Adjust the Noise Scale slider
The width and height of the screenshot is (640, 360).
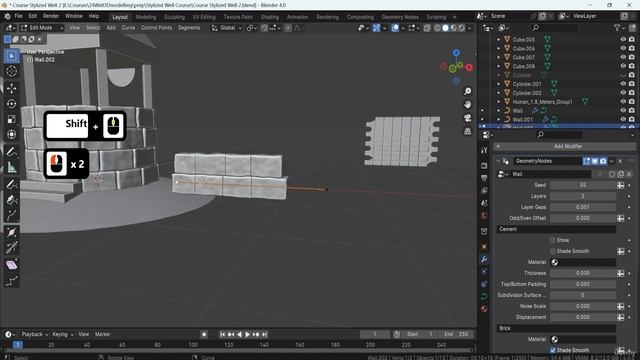[x=582, y=306]
